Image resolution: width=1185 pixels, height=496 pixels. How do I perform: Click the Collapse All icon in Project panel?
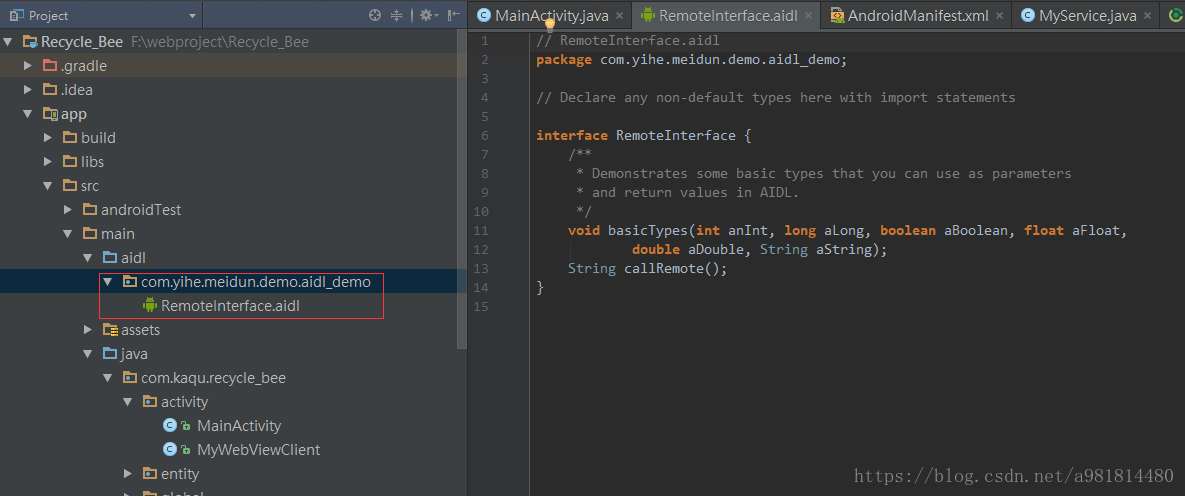point(397,15)
